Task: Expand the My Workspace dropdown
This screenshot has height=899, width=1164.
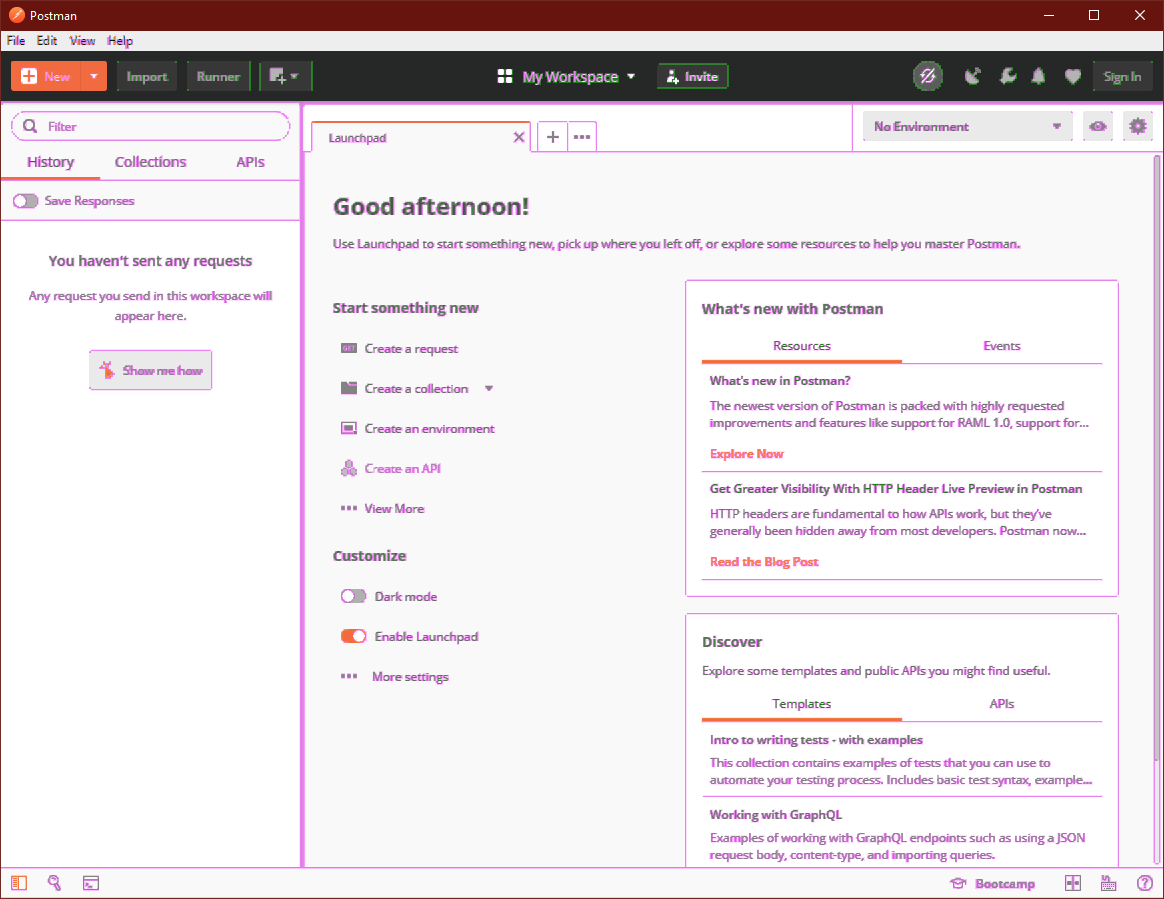Action: coord(566,76)
